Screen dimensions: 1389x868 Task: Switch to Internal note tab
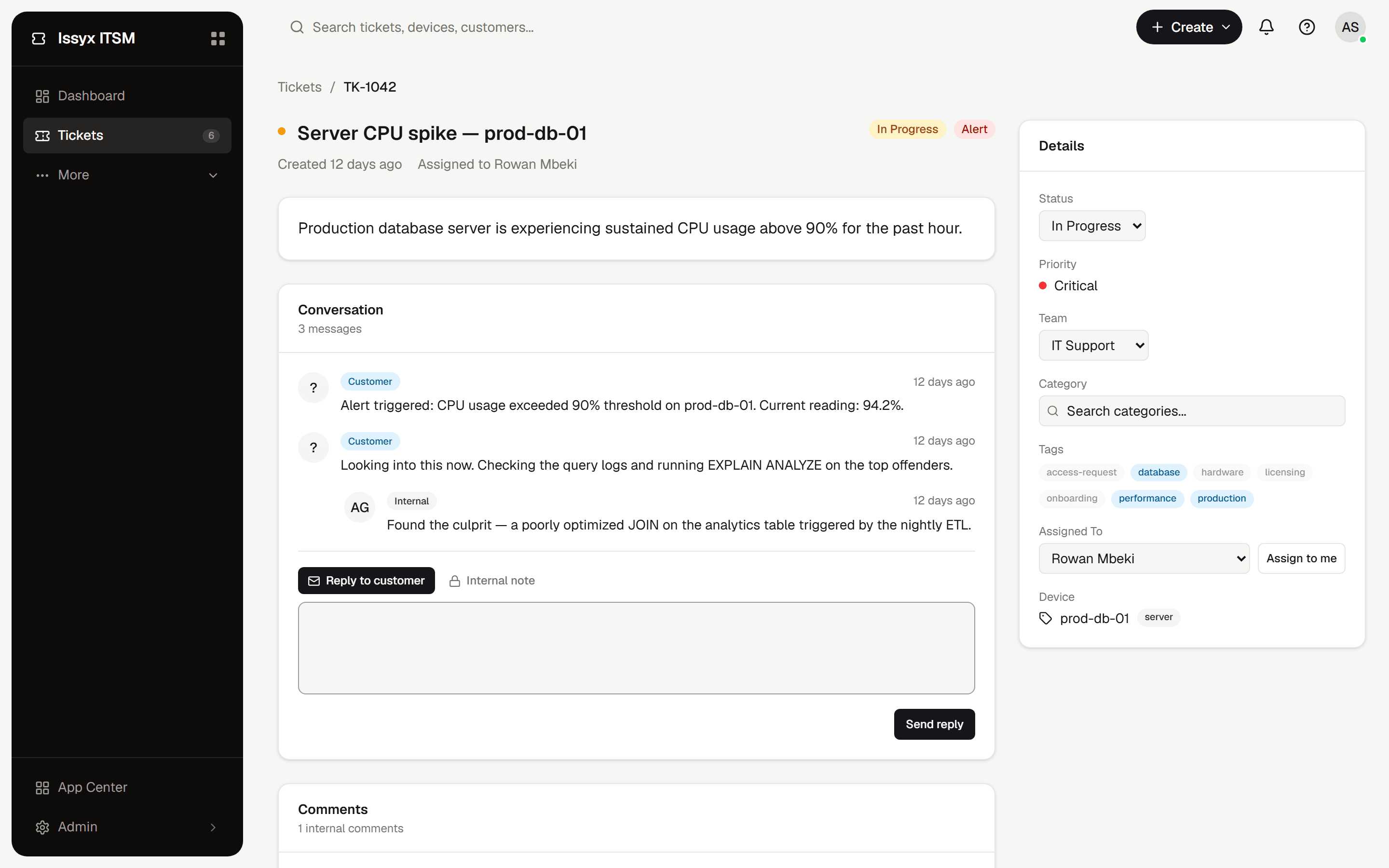(492, 581)
